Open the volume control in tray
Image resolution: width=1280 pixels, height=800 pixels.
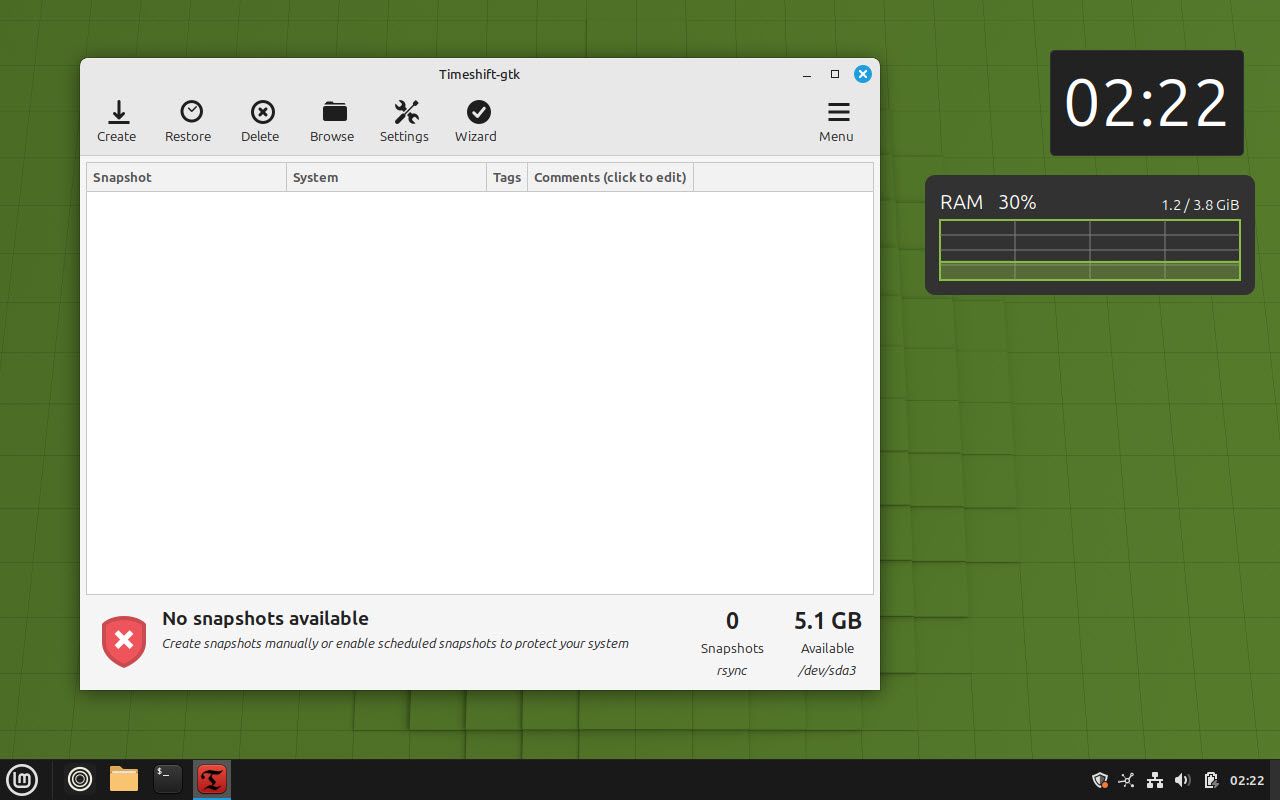tap(1183, 780)
